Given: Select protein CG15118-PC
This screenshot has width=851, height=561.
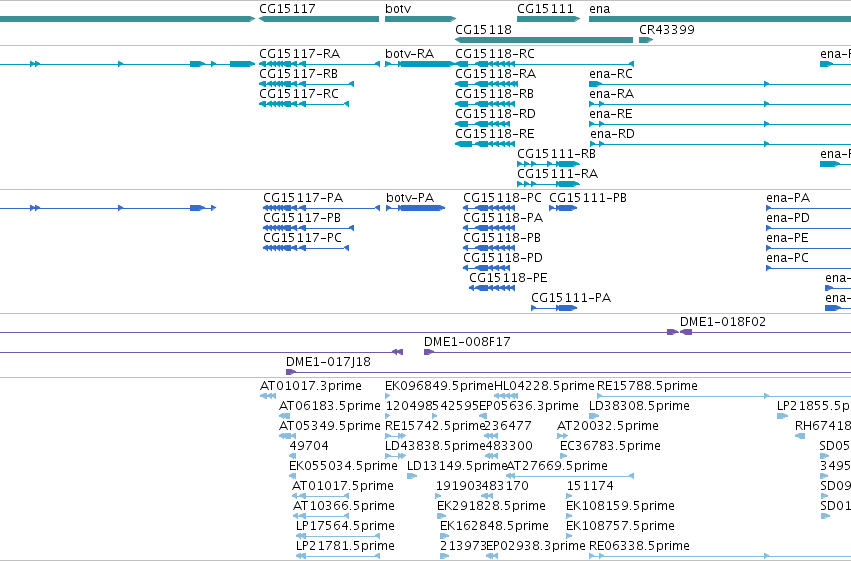Looking at the screenshot, I should (489, 208).
